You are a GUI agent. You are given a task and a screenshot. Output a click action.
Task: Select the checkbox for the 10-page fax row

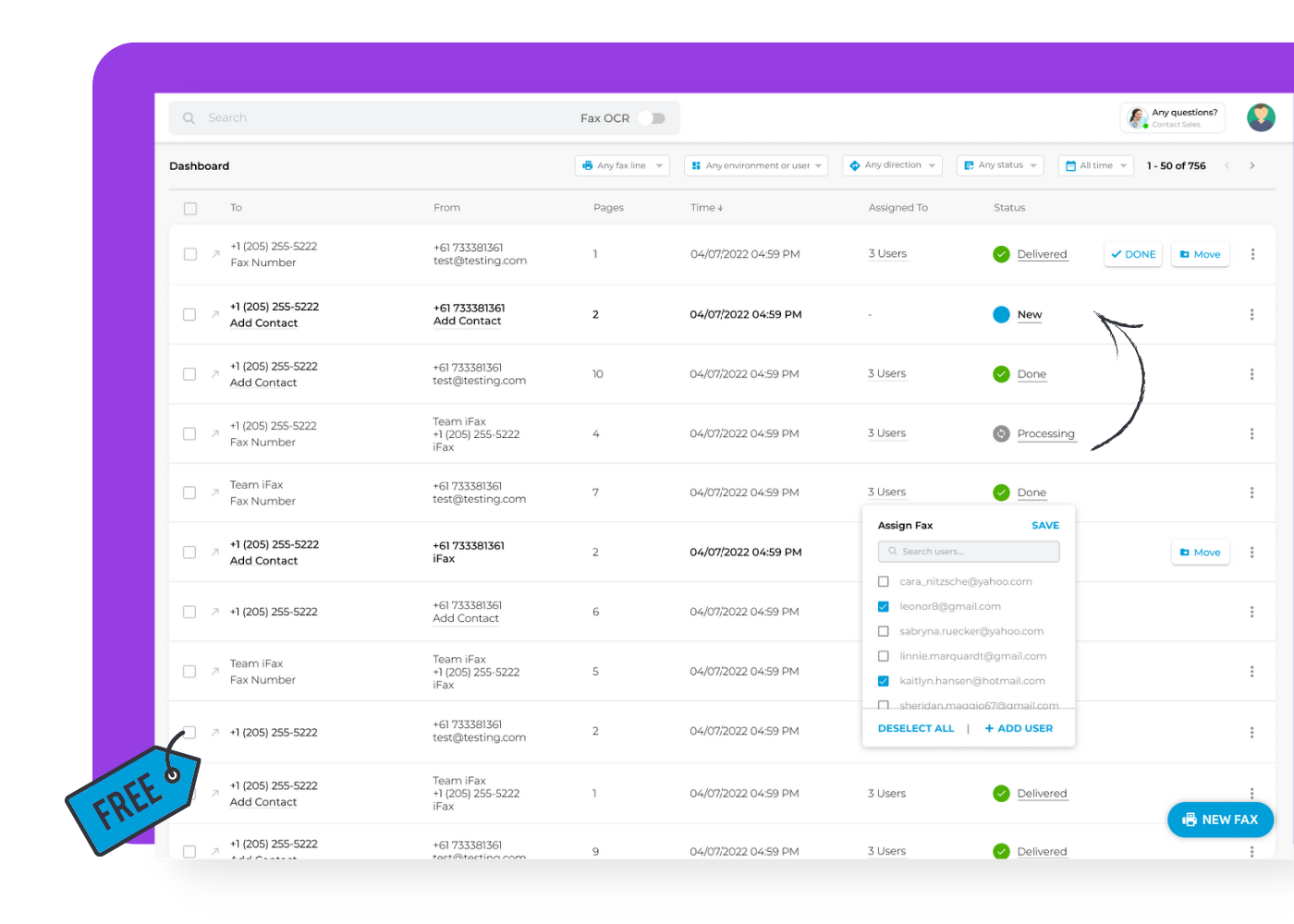point(189,374)
